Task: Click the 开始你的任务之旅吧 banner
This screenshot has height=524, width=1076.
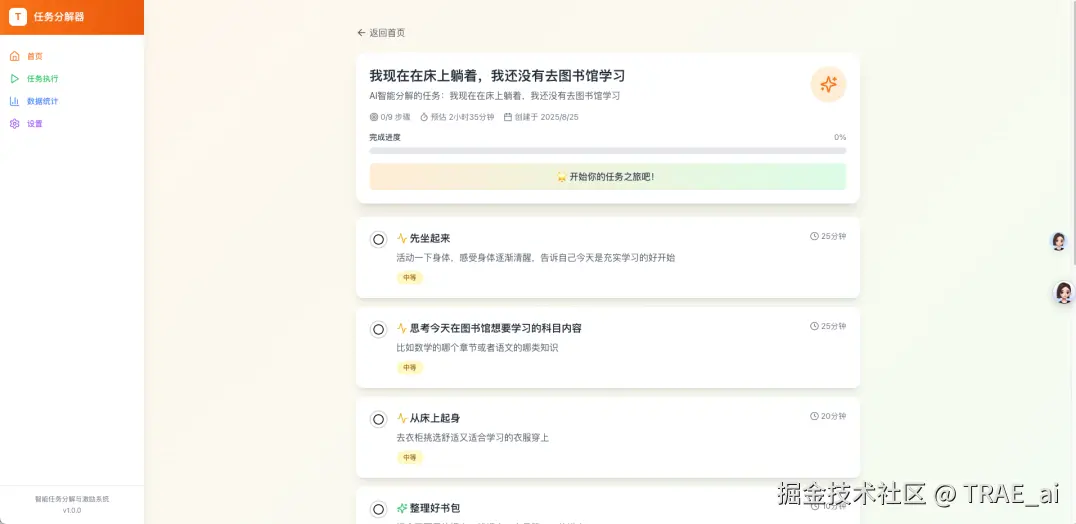Action: tap(607, 177)
